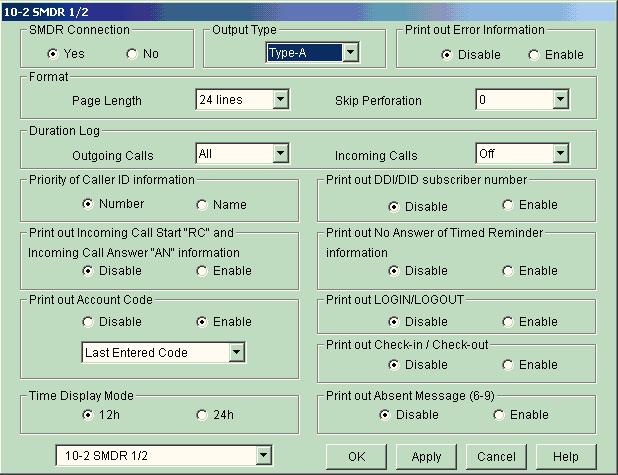Disable Print out Account Code
The image size is (618, 475).
pyautogui.click(x=89, y=322)
